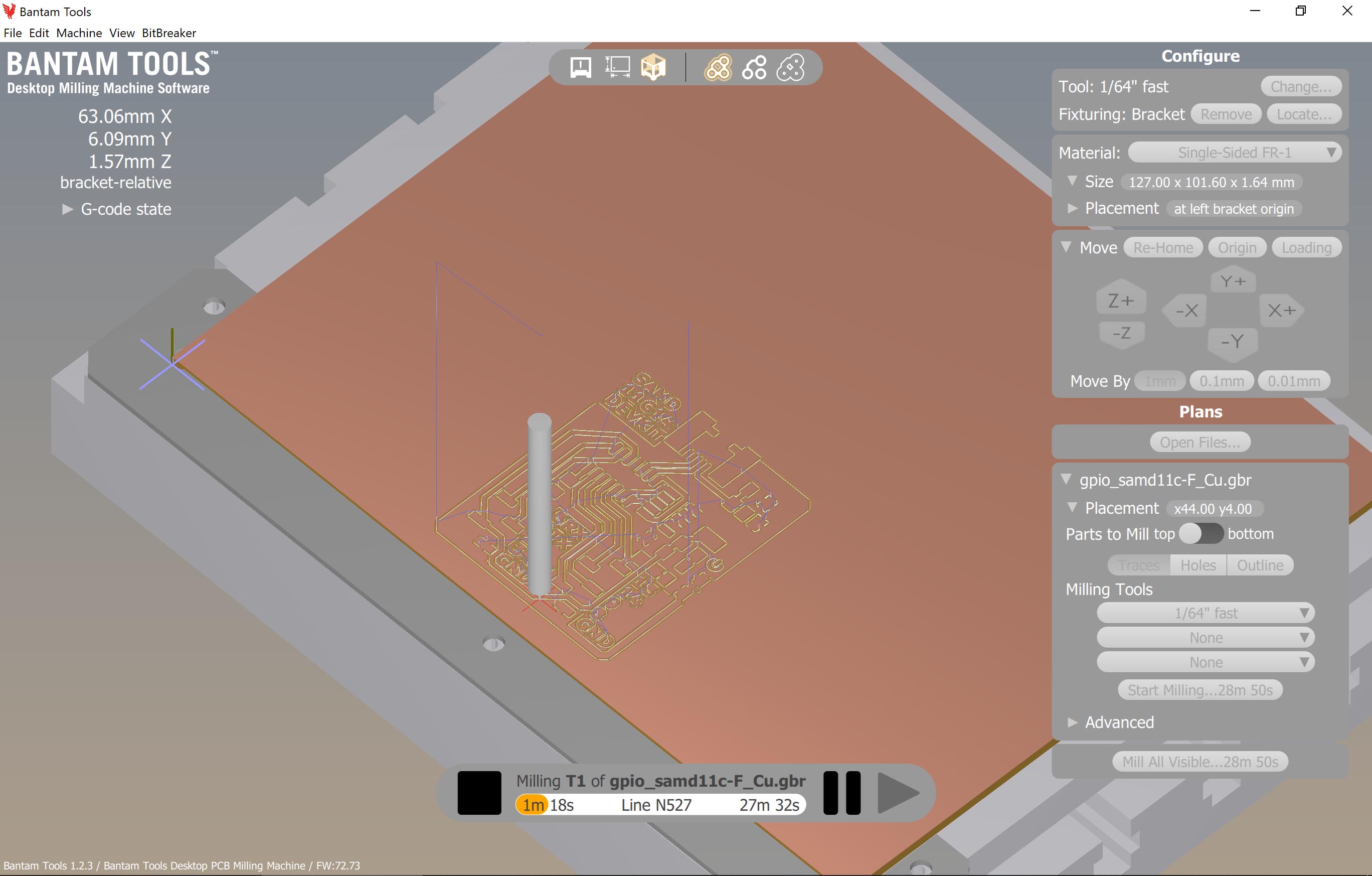The height and width of the screenshot is (876, 1372).
Task: Toggle the Outline layer
Action: (1260, 565)
